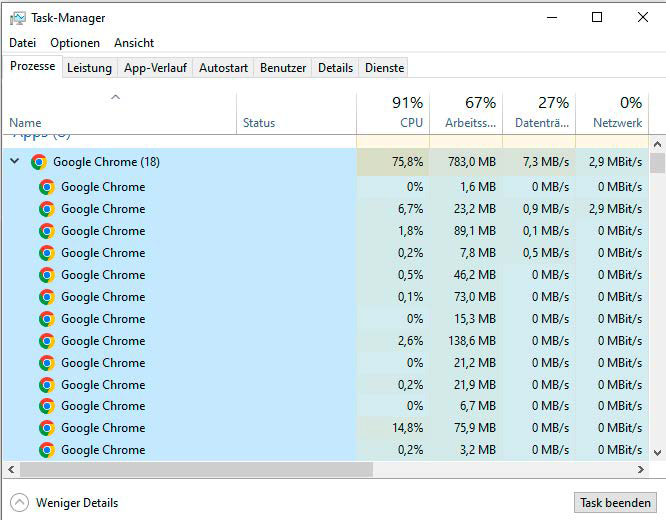Click the Chrome icon in the Google Chrome (18) row
670x522 pixels.
point(39,162)
